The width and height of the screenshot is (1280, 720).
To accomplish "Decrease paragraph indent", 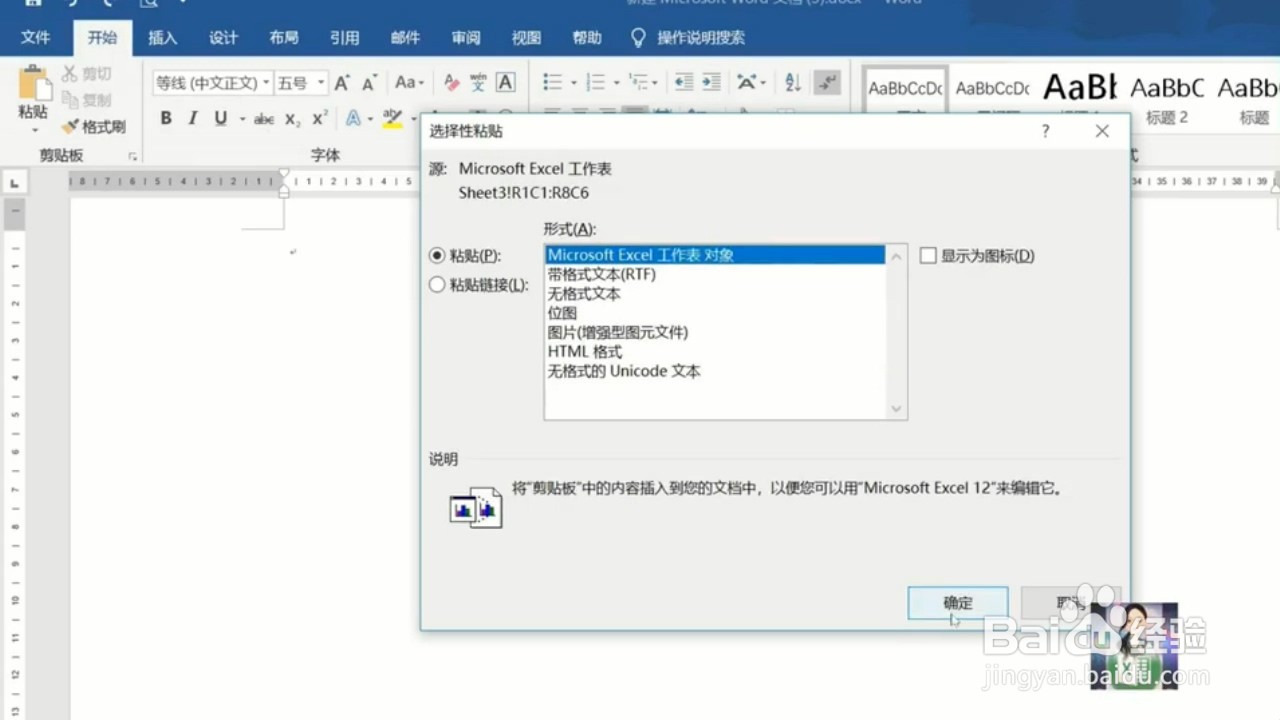I will [x=684, y=83].
